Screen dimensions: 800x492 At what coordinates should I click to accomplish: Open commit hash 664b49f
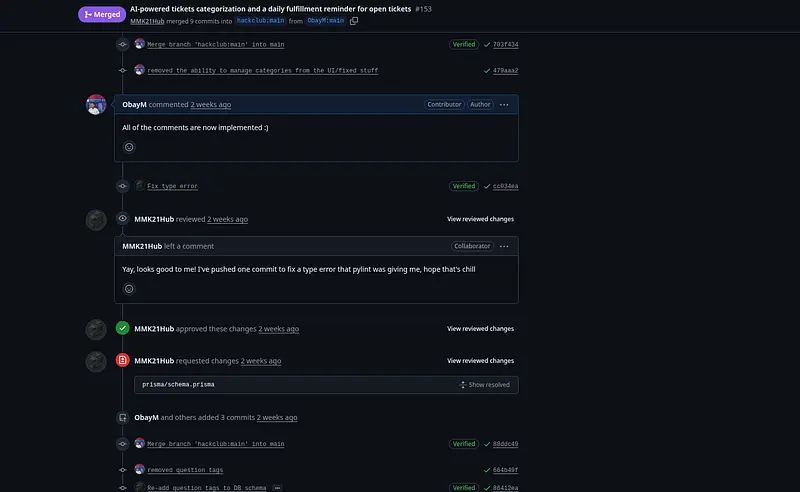coord(505,470)
